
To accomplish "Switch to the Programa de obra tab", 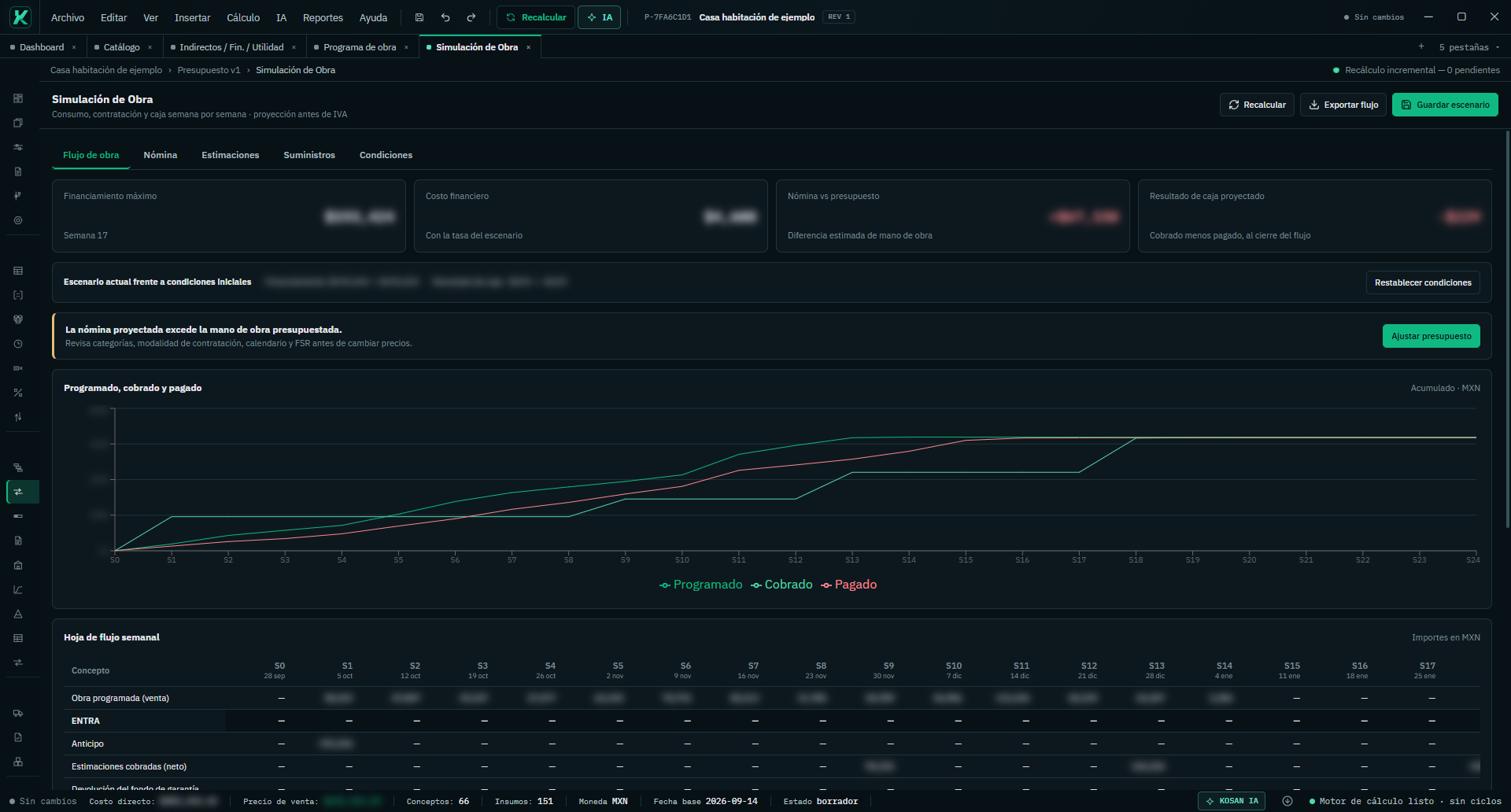I will point(360,47).
